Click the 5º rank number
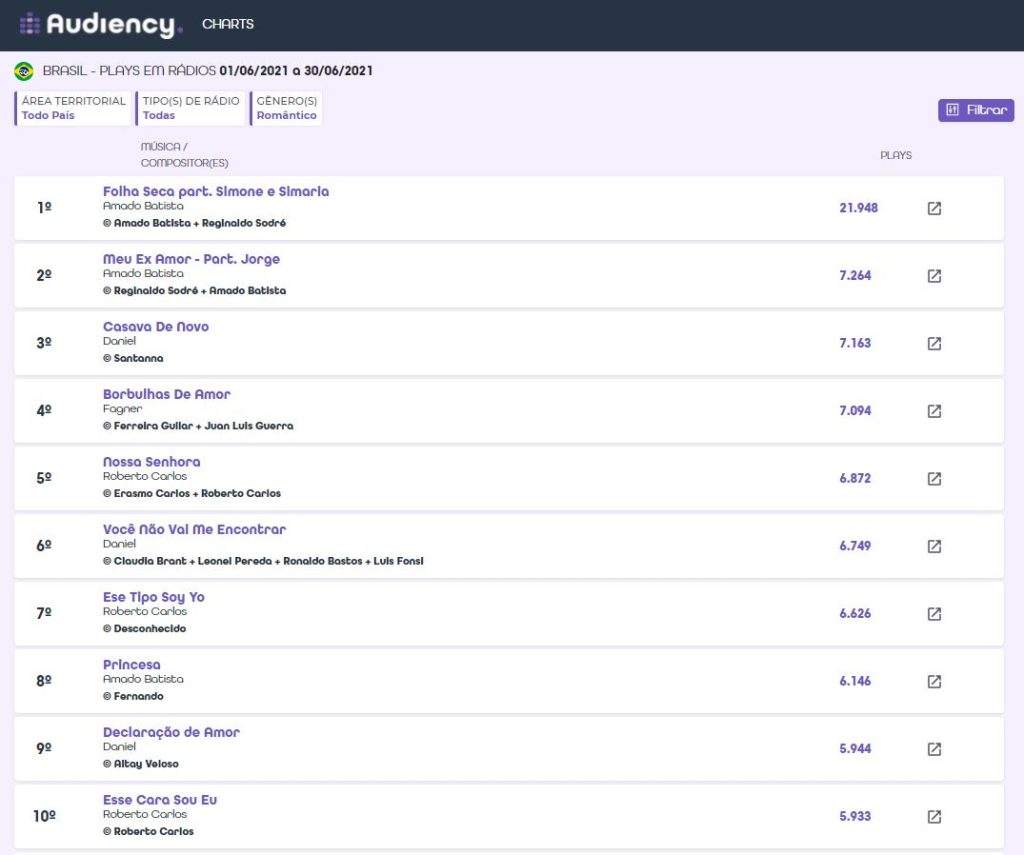Screen dimensions: 1024x855 [44, 478]
